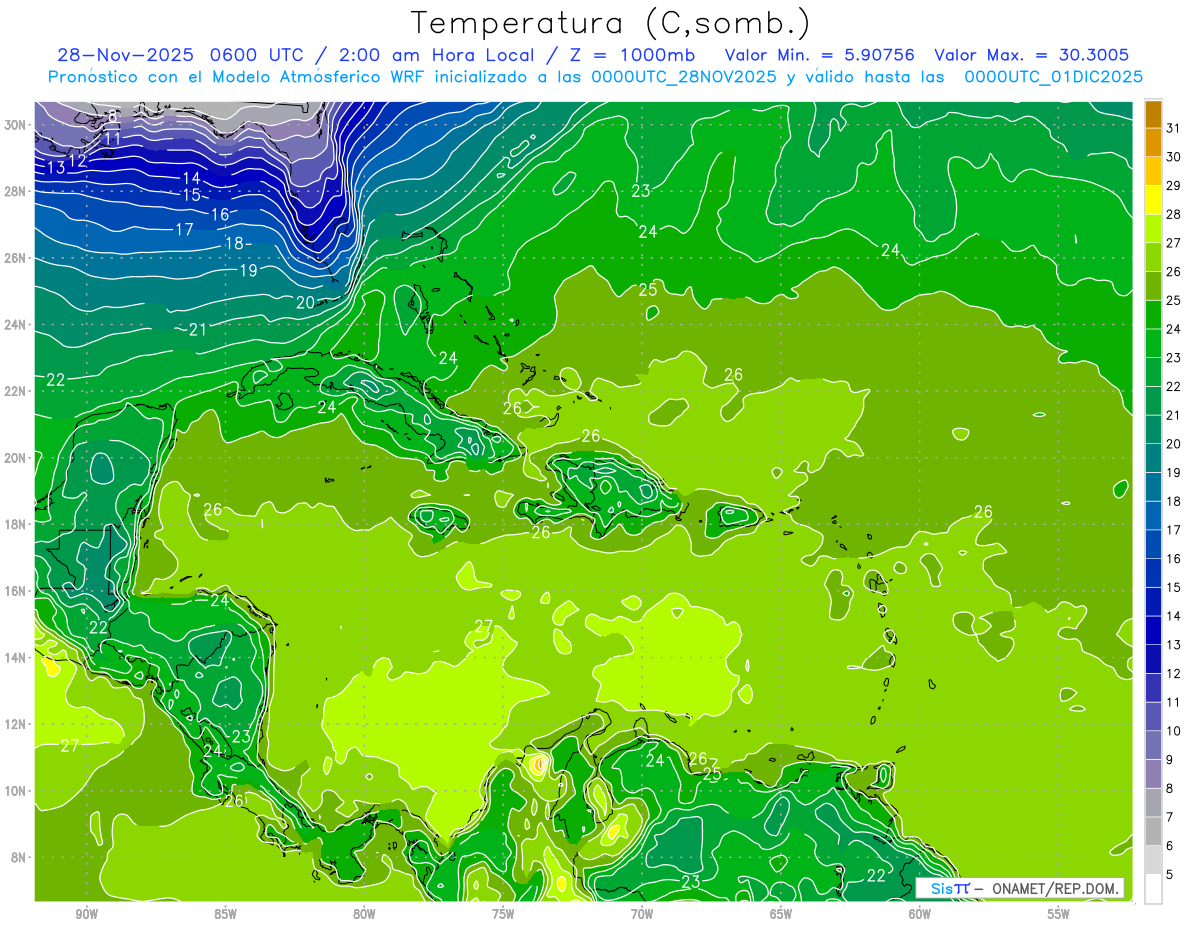Click the '80W' longitude axis label
The image size is (1200, 927).
pyautogui.click(x=364, y=914)
